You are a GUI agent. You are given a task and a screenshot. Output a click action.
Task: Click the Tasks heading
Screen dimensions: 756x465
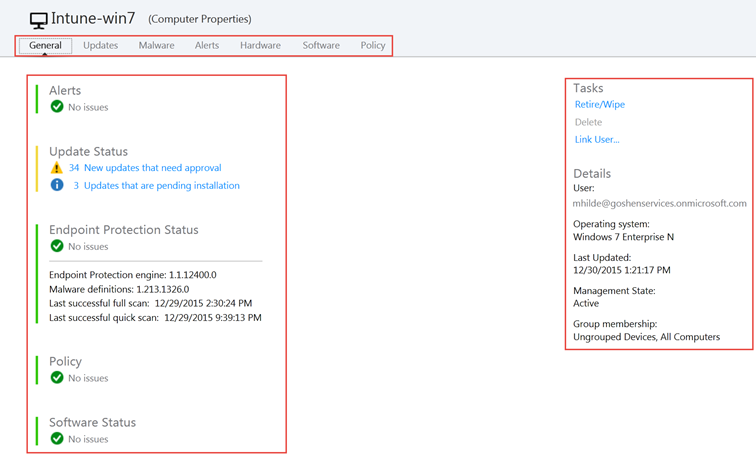pyautogui.click(x=588, y=88)
